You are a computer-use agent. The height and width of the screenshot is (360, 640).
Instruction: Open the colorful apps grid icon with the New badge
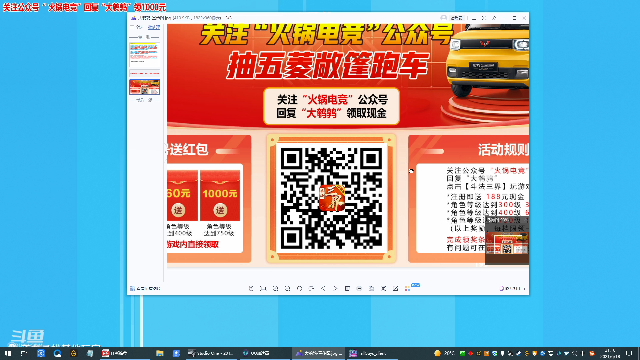coord(407,288)
